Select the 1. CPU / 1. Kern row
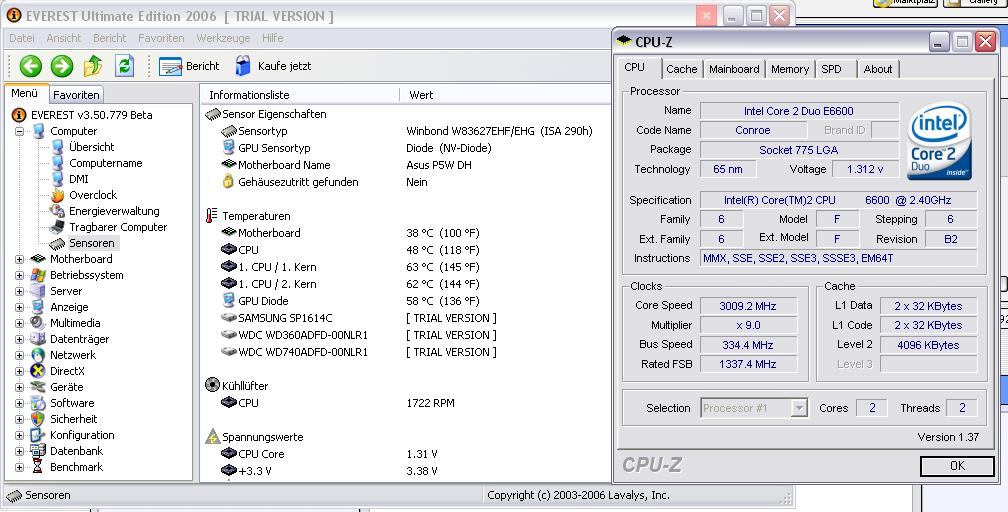Screen dimensions: 1008x512 [405, 267]
